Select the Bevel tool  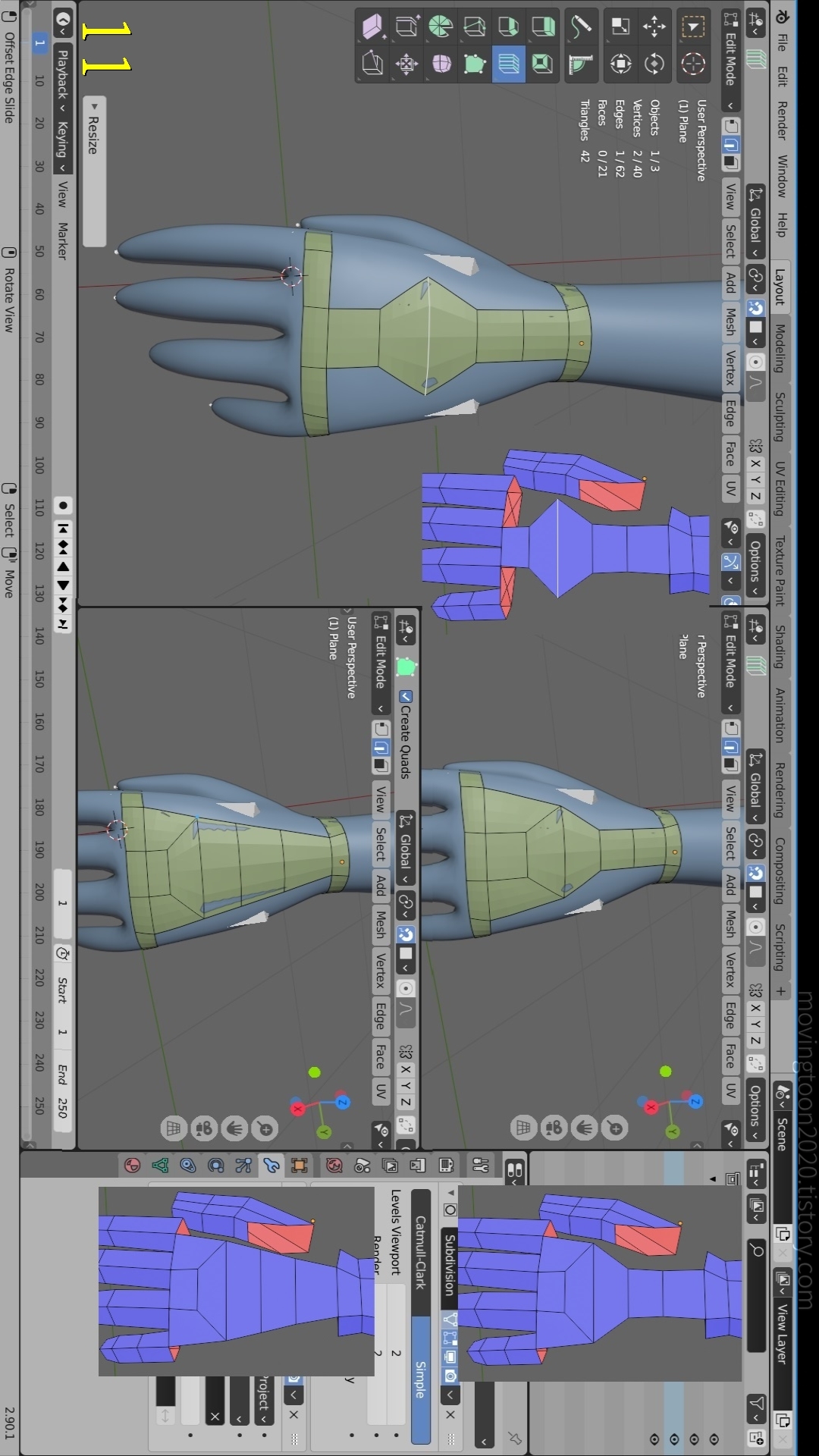click(x=508, y=27)
